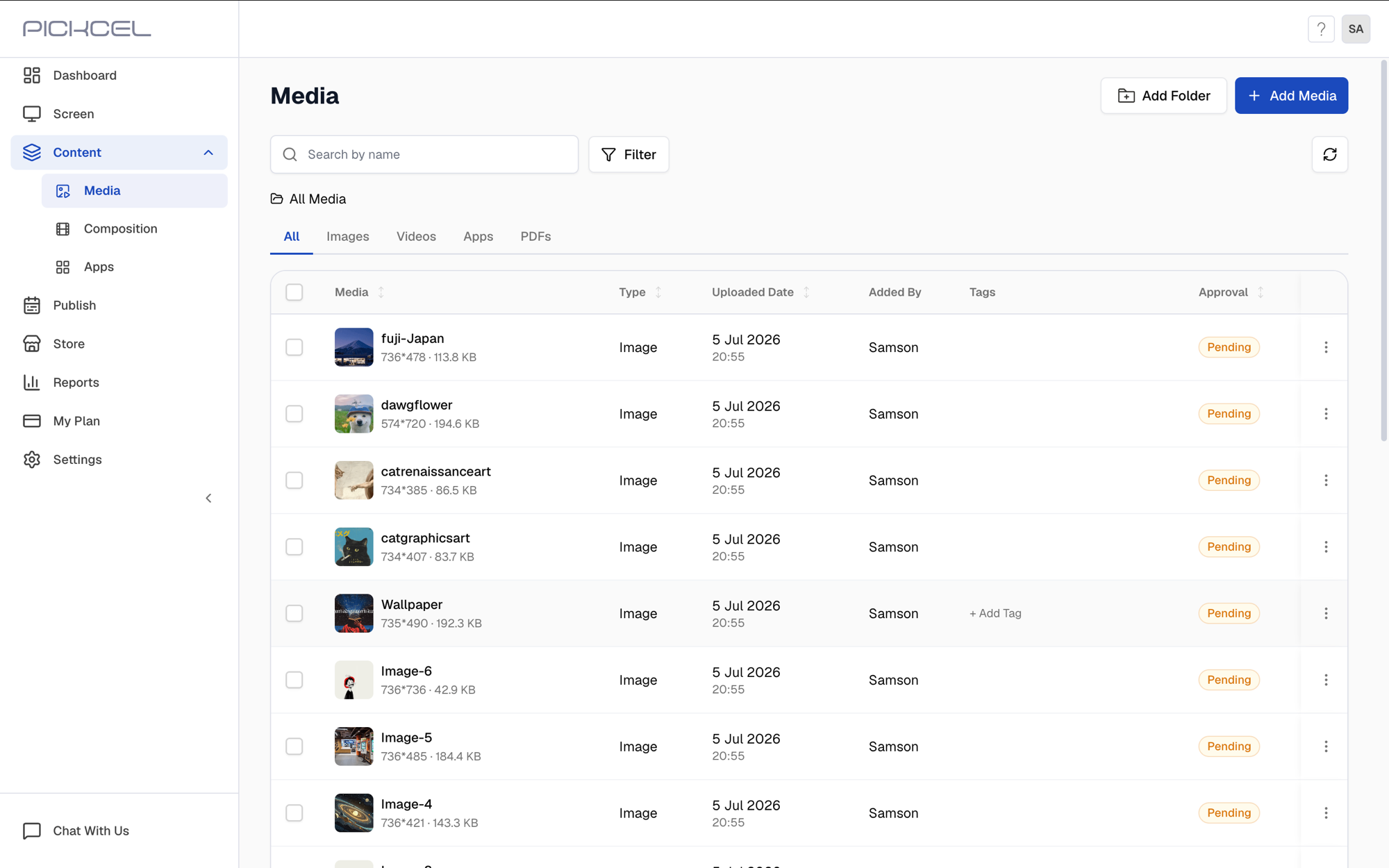Viewport: 1389px width, 868px height.
Task: Select the dawgflower row checkbox
Action: (x=294, y=414)
